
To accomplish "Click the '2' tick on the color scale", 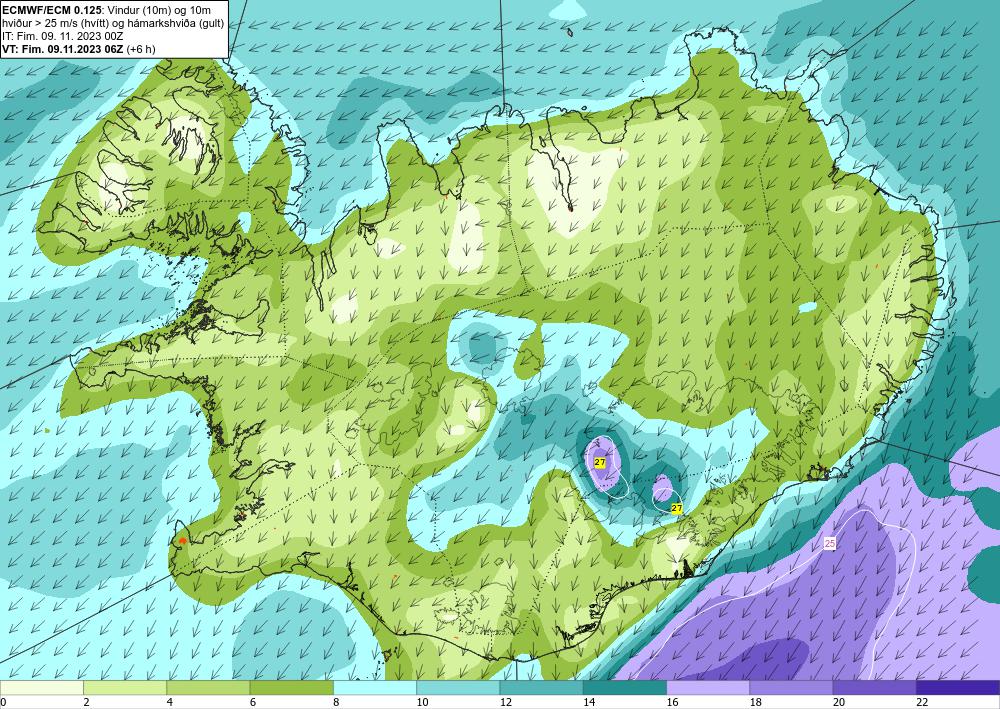I will pos(85,702).
